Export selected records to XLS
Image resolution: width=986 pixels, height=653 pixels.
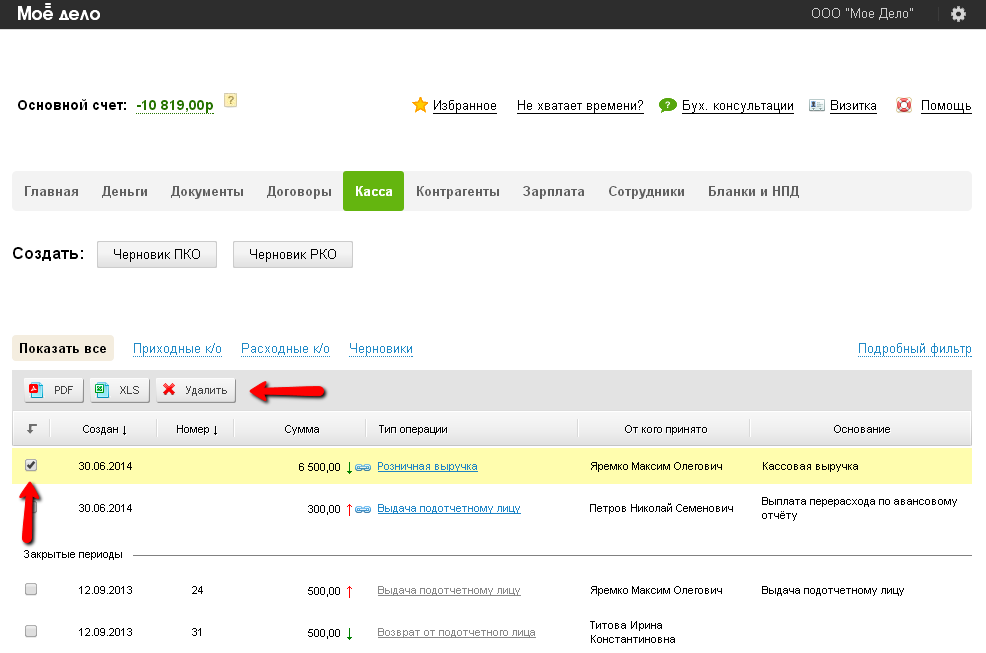(x=120, y=390)
